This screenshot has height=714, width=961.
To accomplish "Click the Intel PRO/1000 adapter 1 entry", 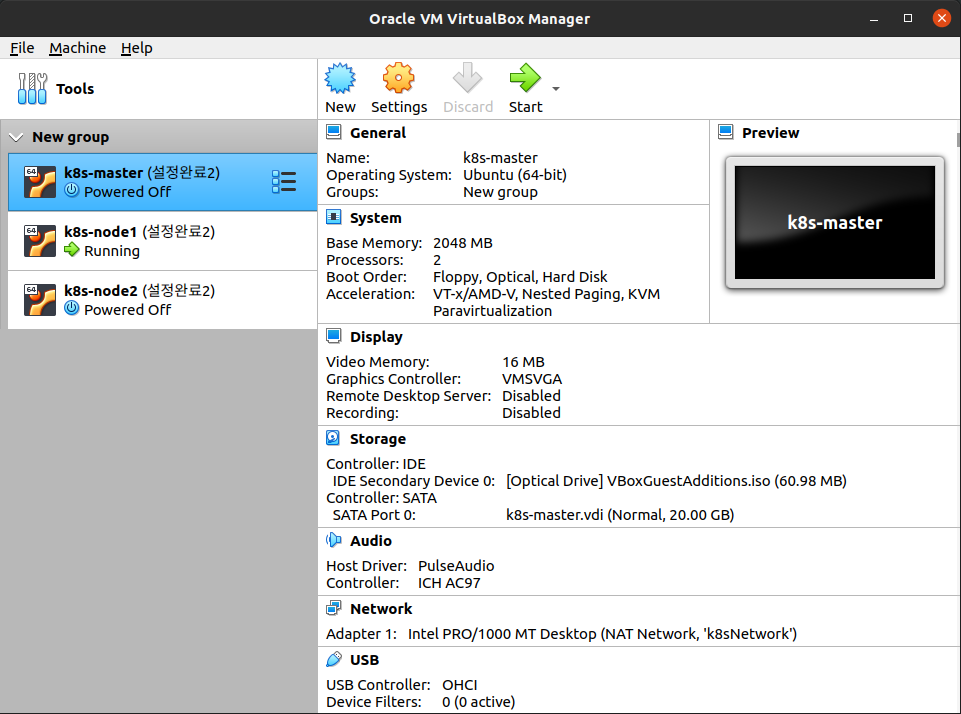I will 602,634.
